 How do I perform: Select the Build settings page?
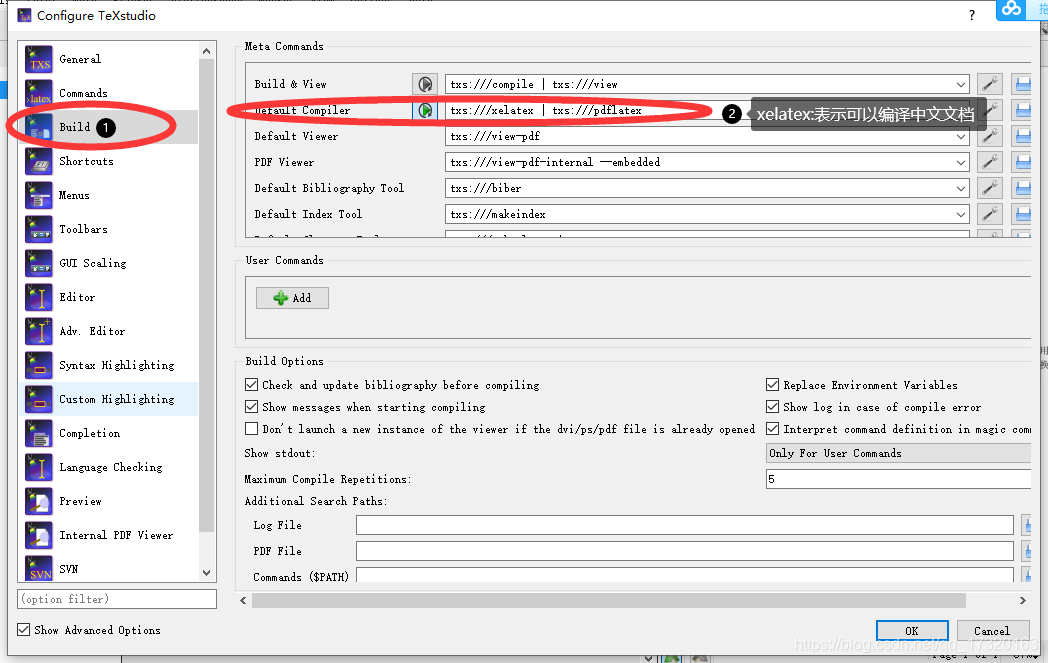(110, 127)
